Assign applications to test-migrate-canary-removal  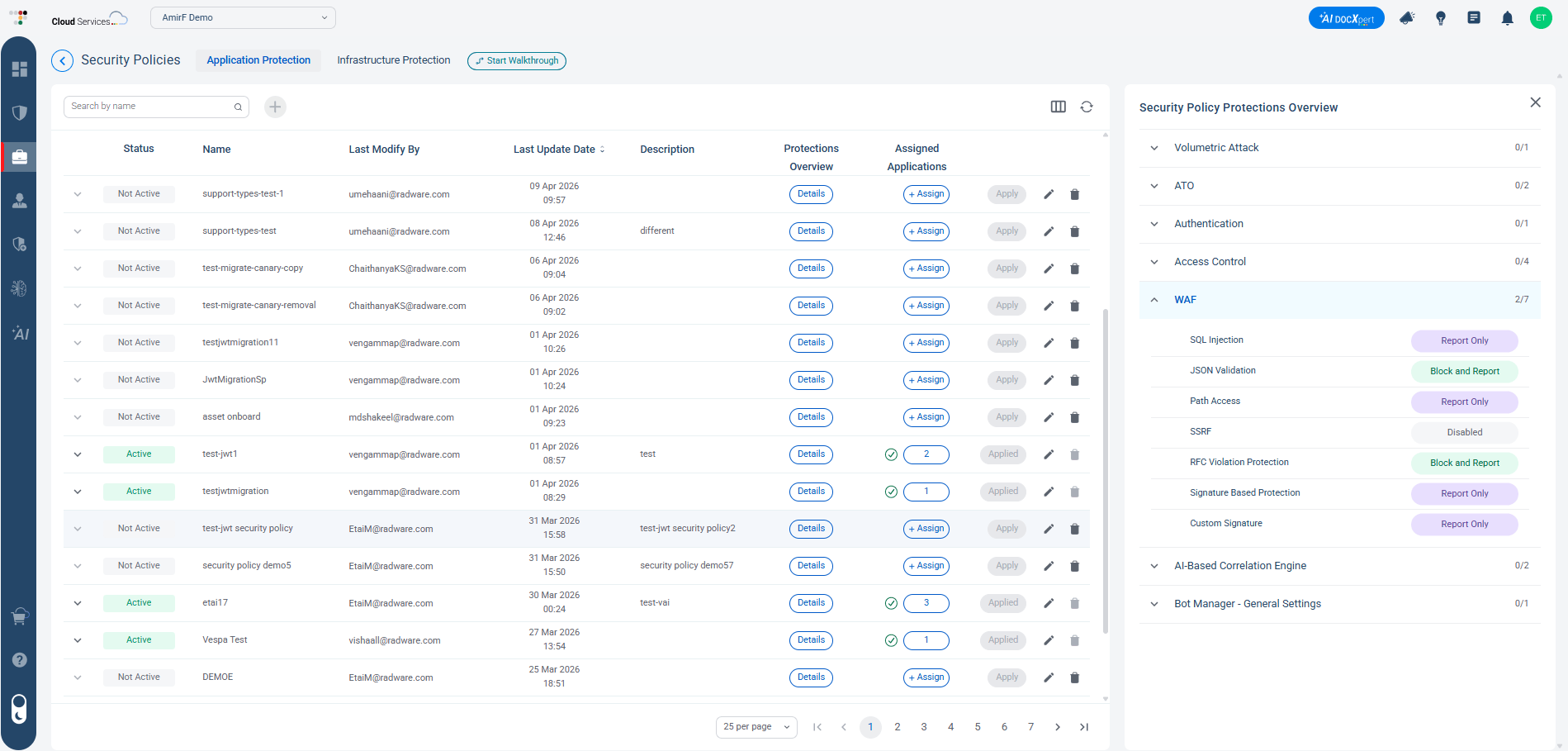pyautogui.click(x=926, y=306)
